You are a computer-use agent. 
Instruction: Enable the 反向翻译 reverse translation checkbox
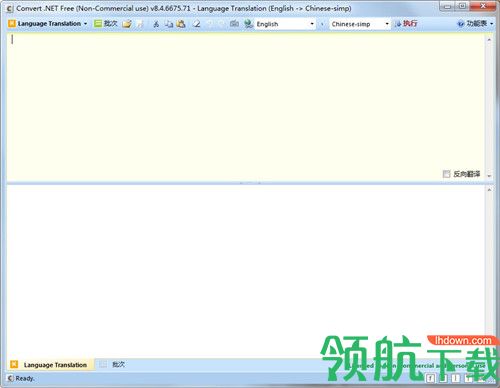[446, 174]
